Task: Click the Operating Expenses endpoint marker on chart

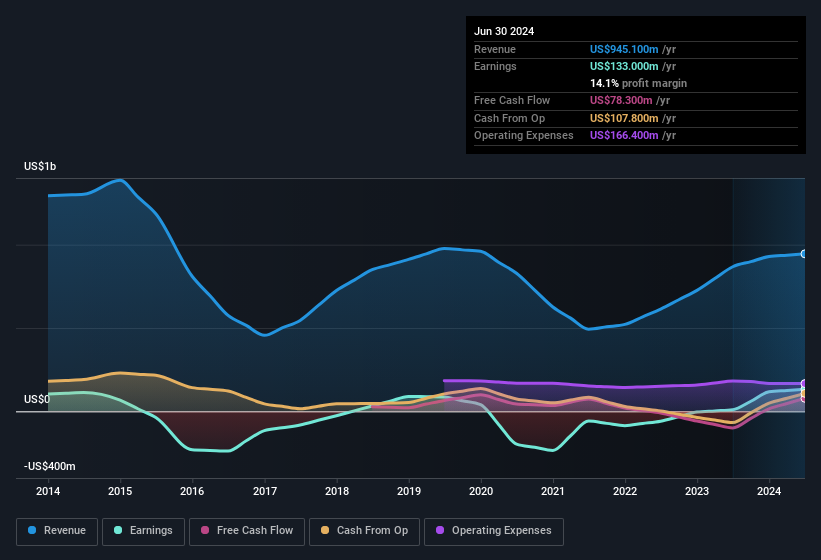Action: click(x=804, y=384)
